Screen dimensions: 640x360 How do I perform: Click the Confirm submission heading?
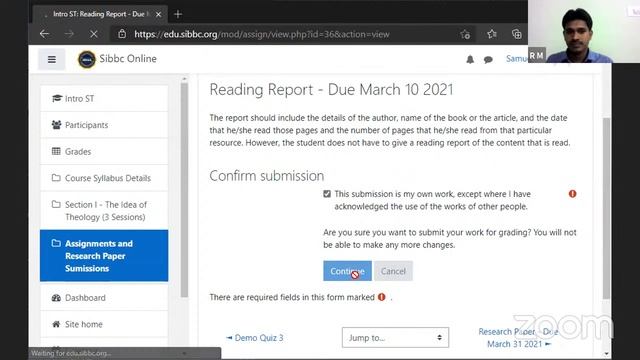(267, 176)
